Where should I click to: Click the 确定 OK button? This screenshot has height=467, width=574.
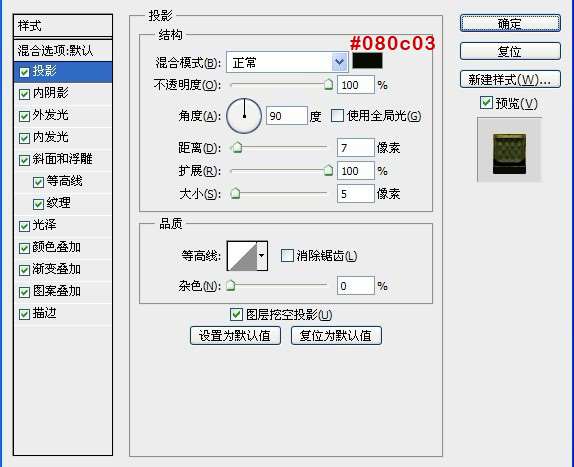510,23
